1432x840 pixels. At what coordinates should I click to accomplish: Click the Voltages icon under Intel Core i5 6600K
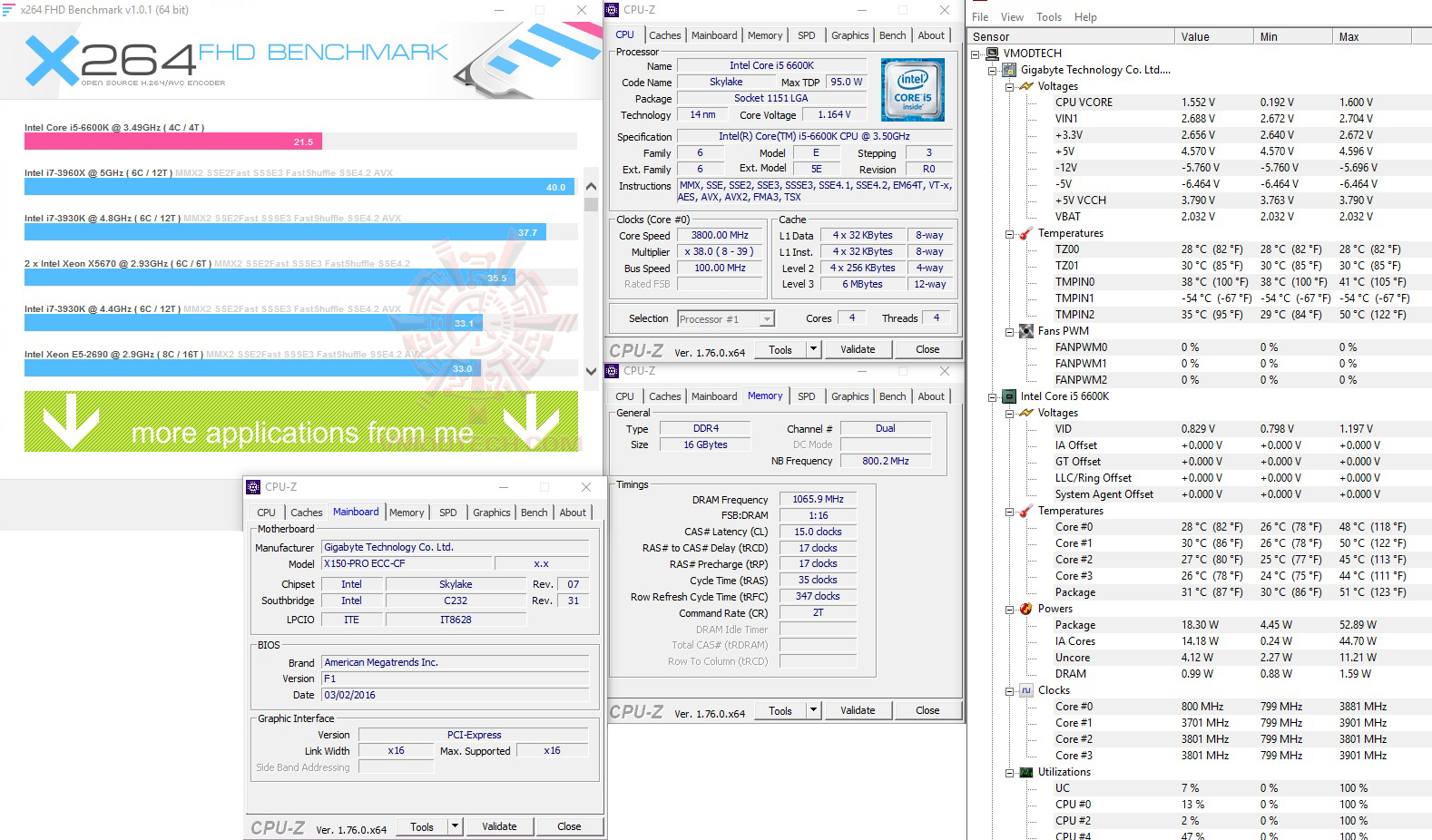[x=1026, y=413]
